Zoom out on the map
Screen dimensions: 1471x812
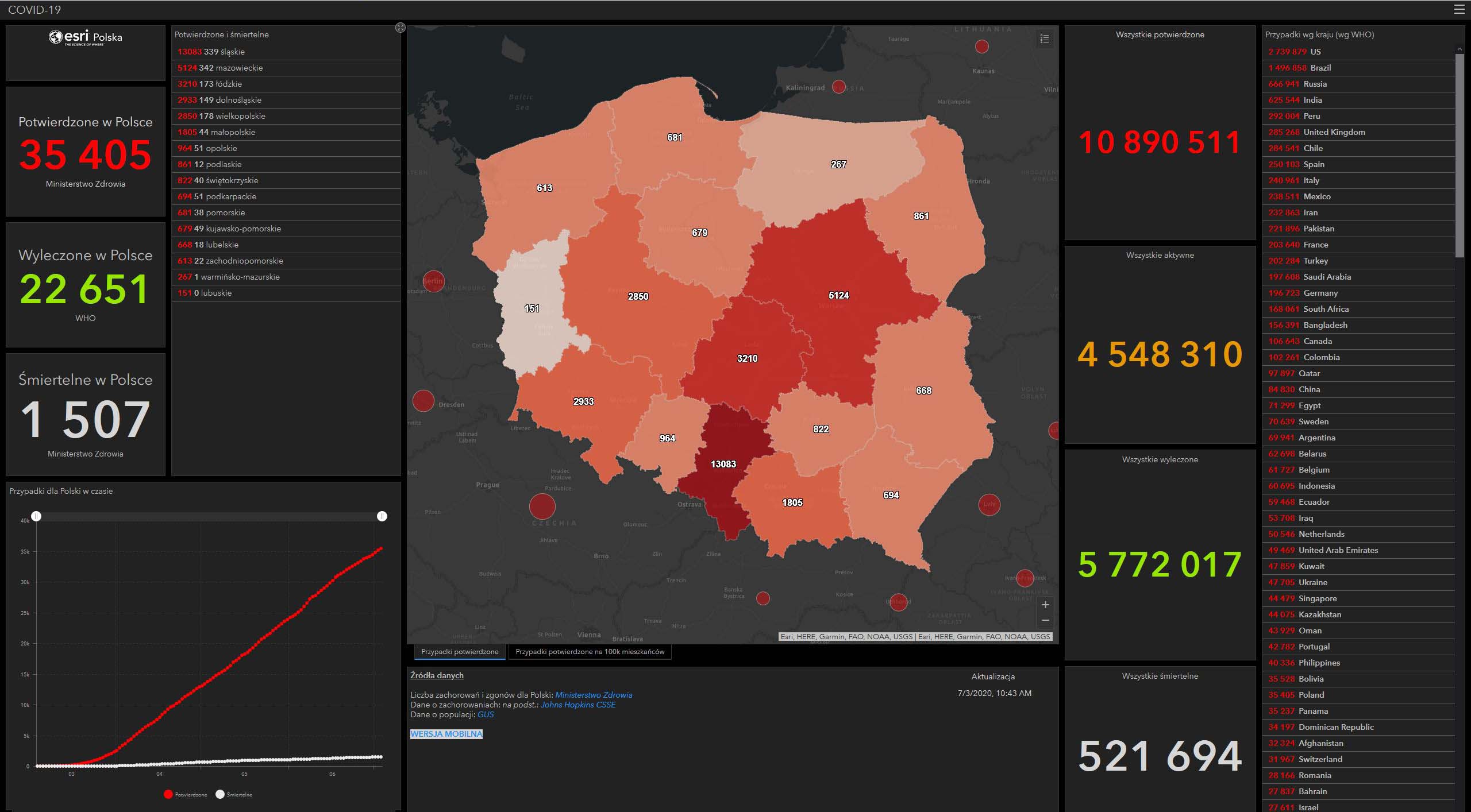tap(1045, 621)
